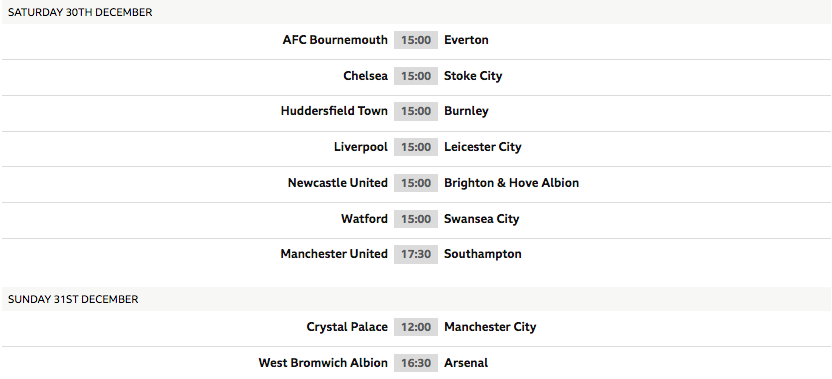Click the 16:30 kickoff time for Arsenal match
The height and width of the screenshot is (379, 832).
416,363
